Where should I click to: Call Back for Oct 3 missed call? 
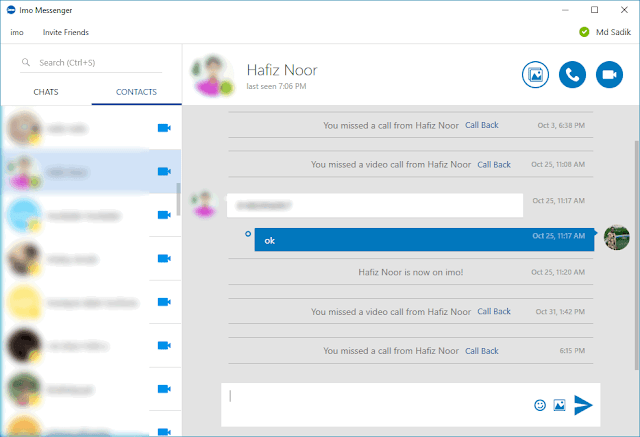tap(482, 125)
